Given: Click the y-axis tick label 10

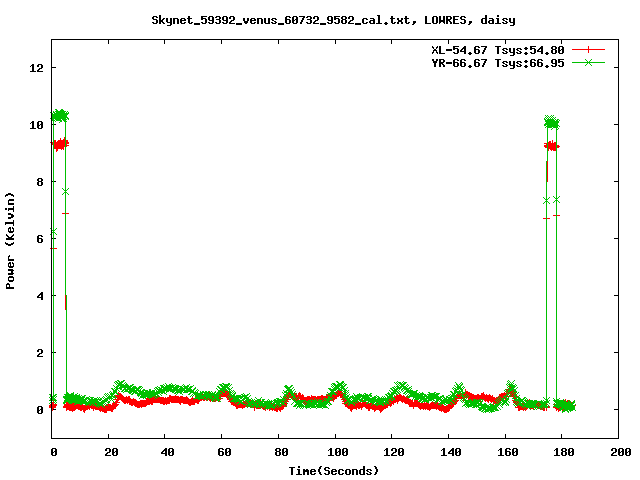Looking at the screenshot, I should (36, 125).
